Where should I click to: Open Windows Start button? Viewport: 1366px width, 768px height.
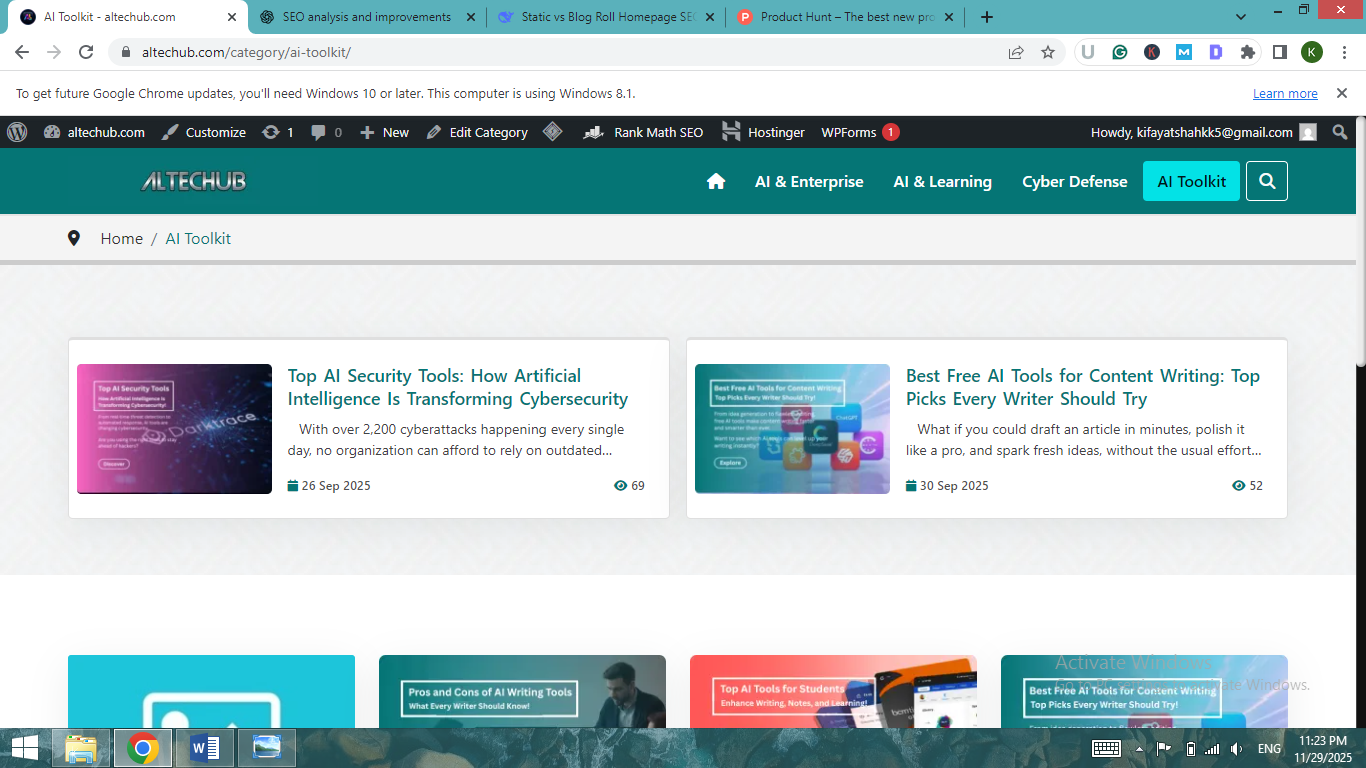[25, 748]
